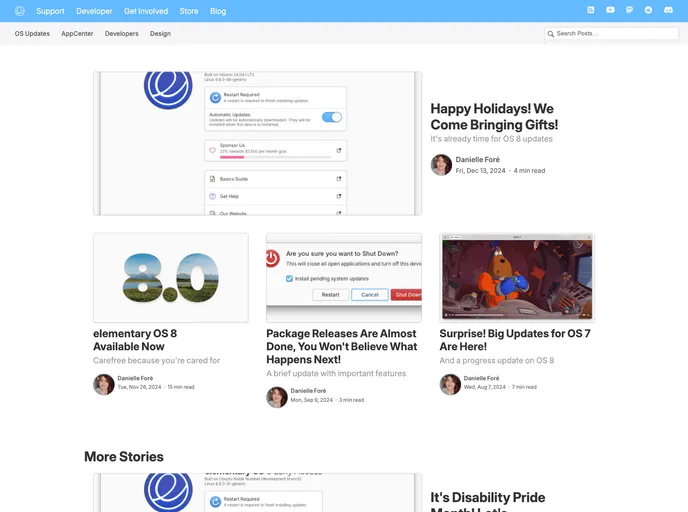Click 'It's already time for OS 8 updates' subtitle
This screenshot has width=688, height=512.
pyautogui.click(x=491, y=139)
